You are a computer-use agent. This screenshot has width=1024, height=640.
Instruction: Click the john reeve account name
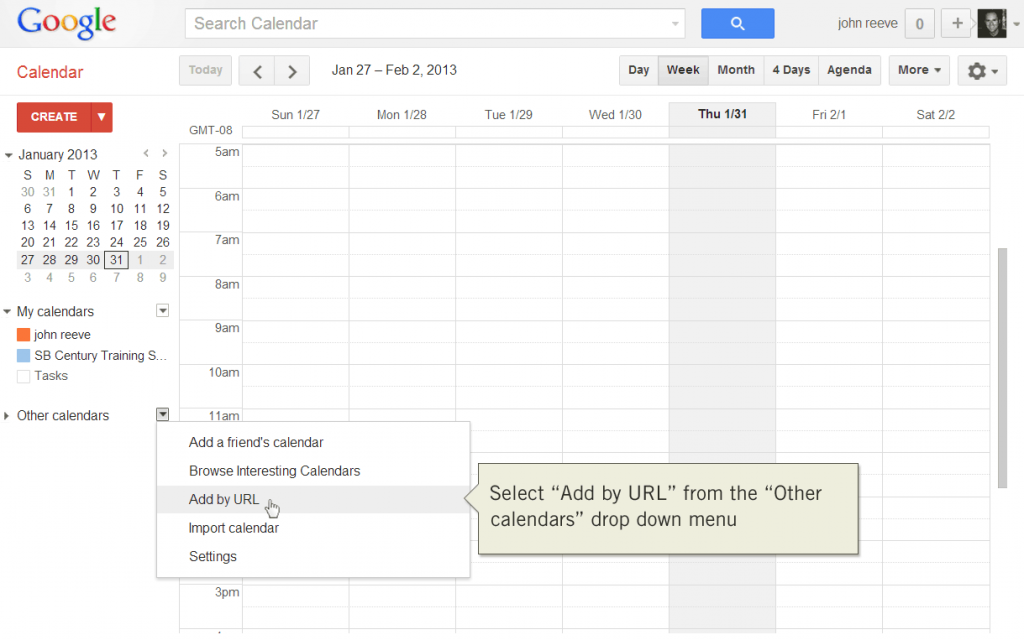[867, 24]
